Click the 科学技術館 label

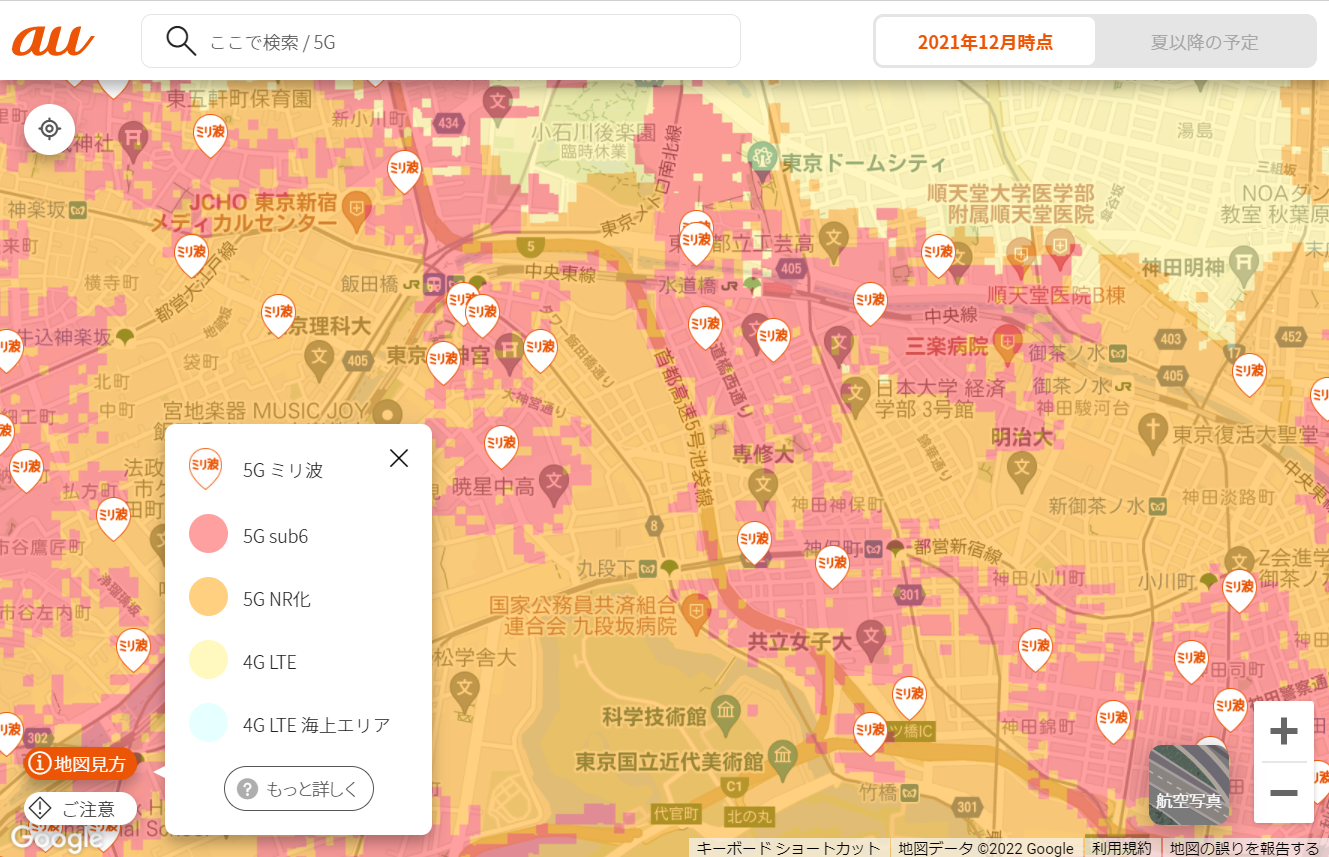[x=654, y=717]
